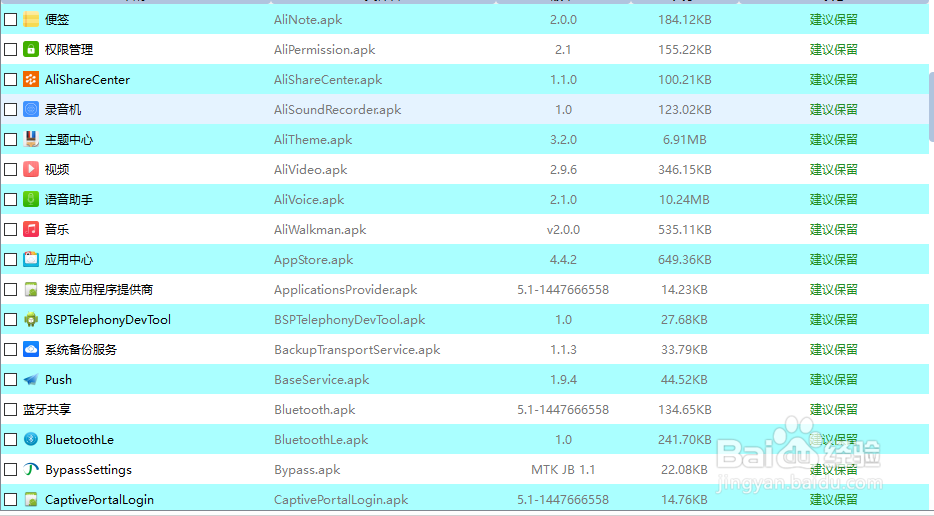Enable the 视频 row checkbox
Image resolution: width=934 pixels, height=516 pixels.
coord(10,169)
